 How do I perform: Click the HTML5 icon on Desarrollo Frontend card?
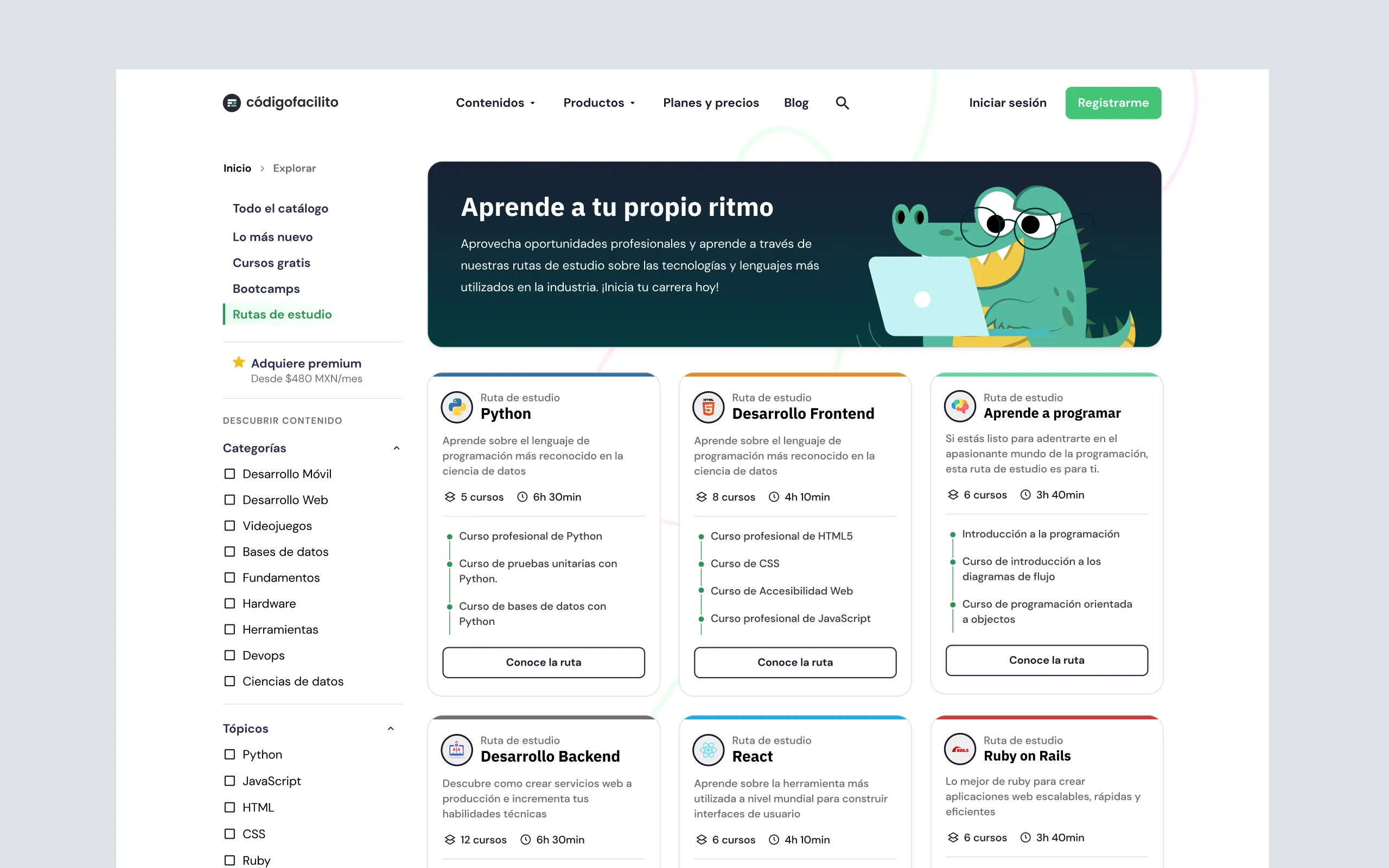pos(708,407)
